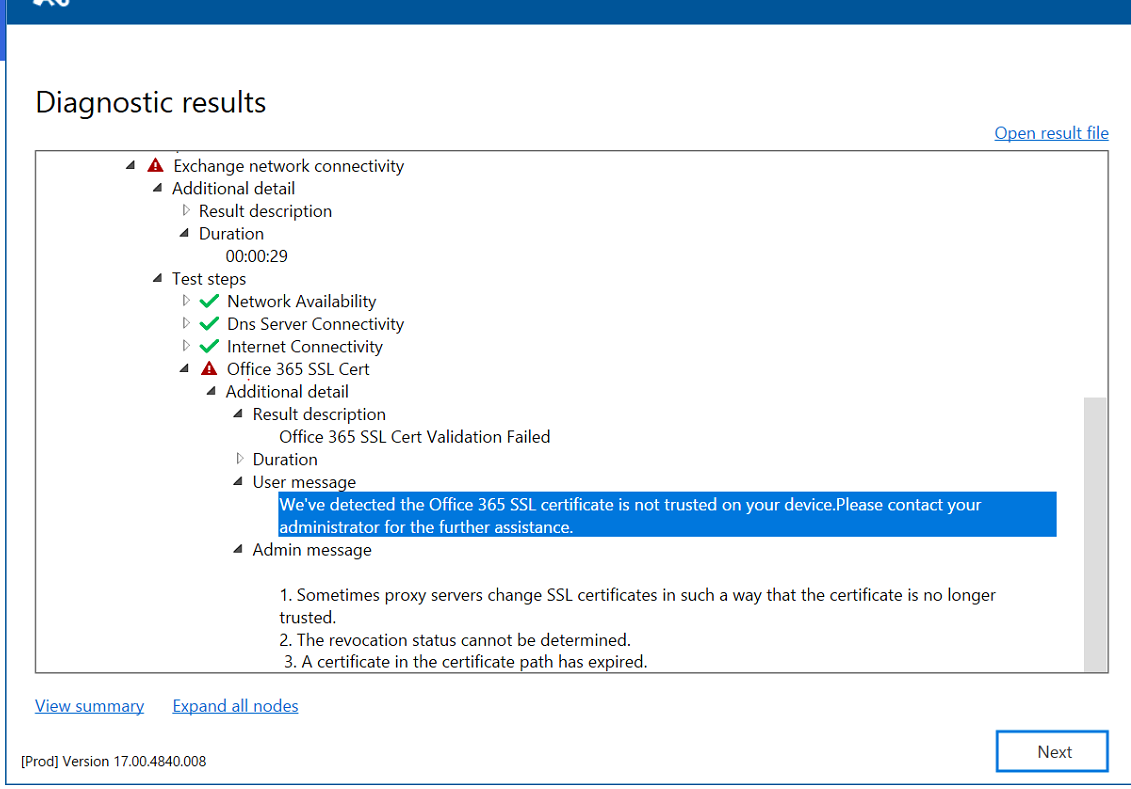Click the highlighted SSL not trusted user message
1131x789 pixels.
(x=667, y=515)
